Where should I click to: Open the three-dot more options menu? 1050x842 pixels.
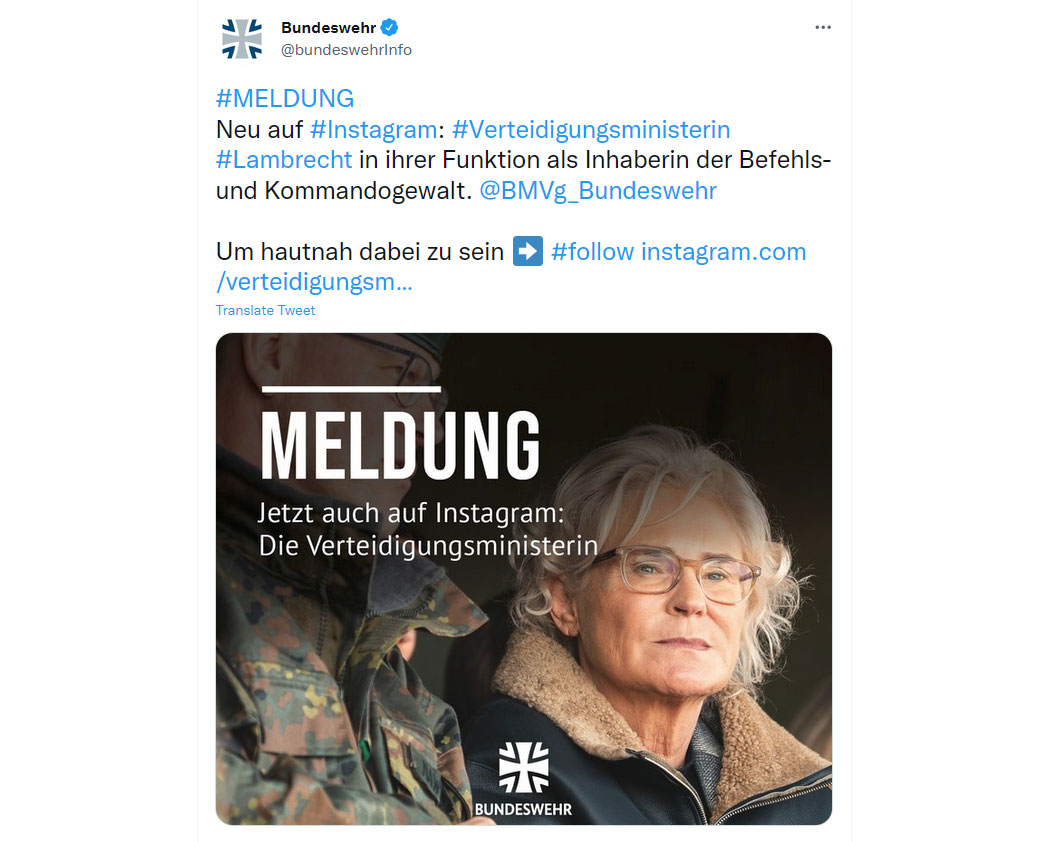coord(823,27)
